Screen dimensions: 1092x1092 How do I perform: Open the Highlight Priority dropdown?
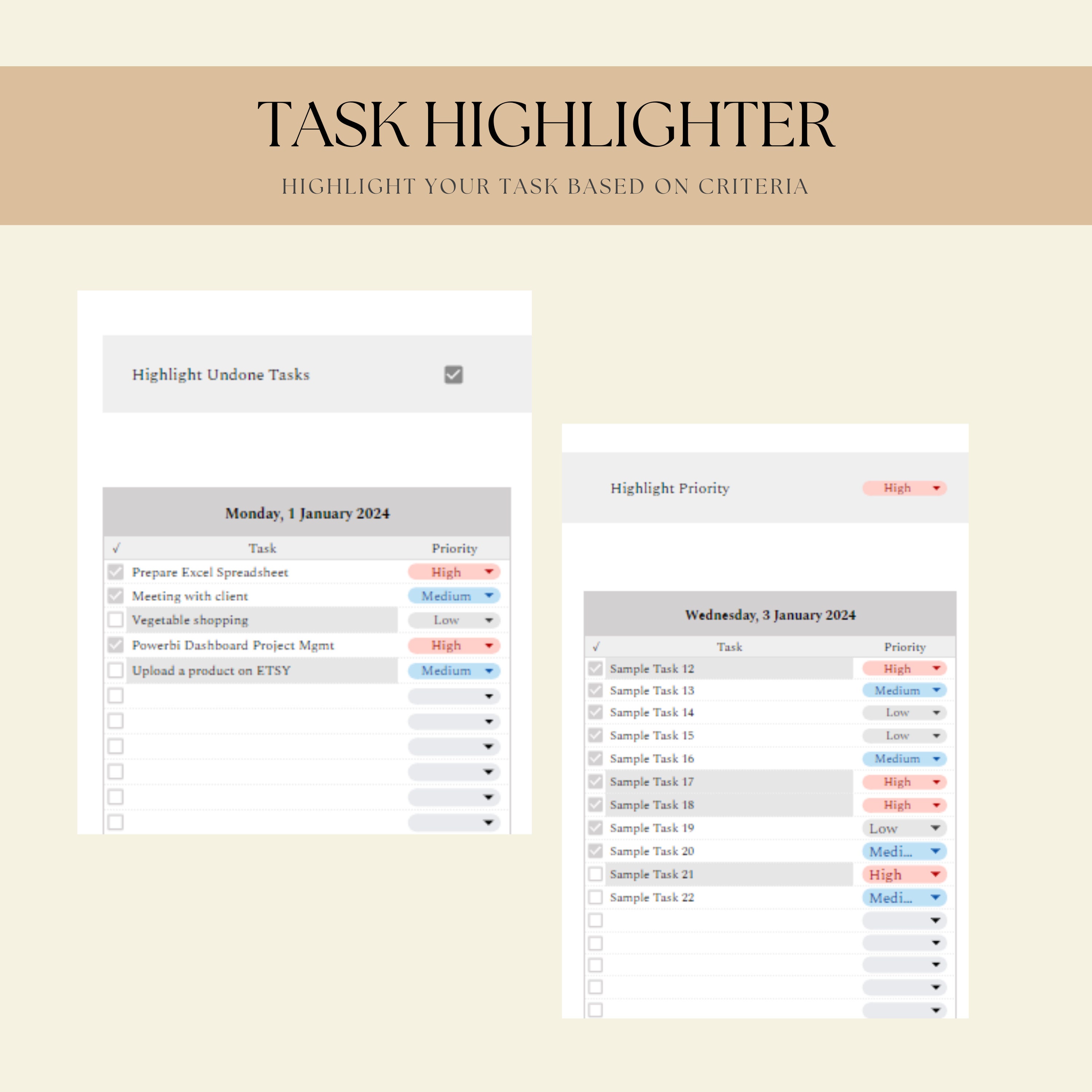click(x=904, y=488)
